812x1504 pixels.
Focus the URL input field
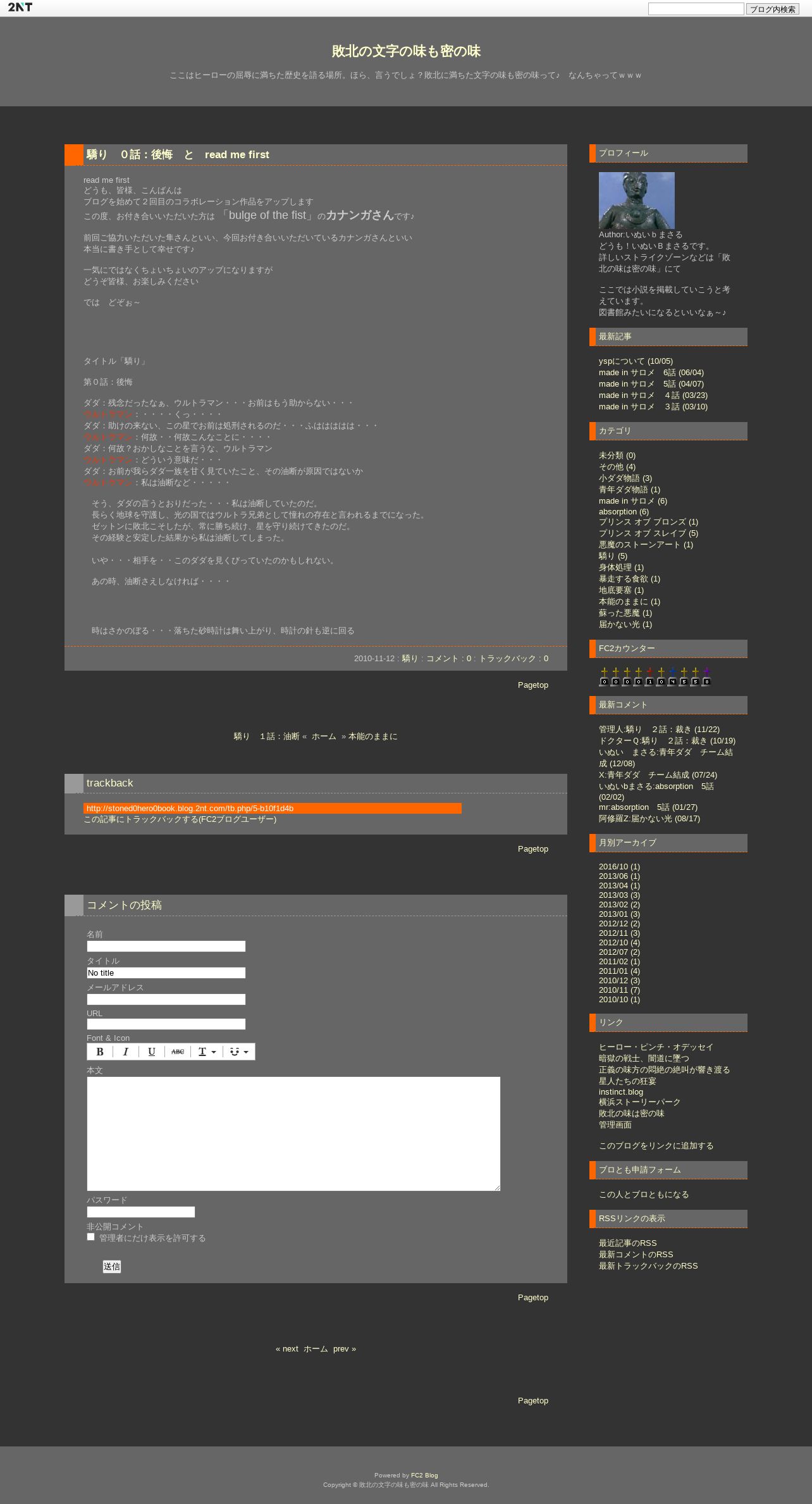pos(166,1024)
